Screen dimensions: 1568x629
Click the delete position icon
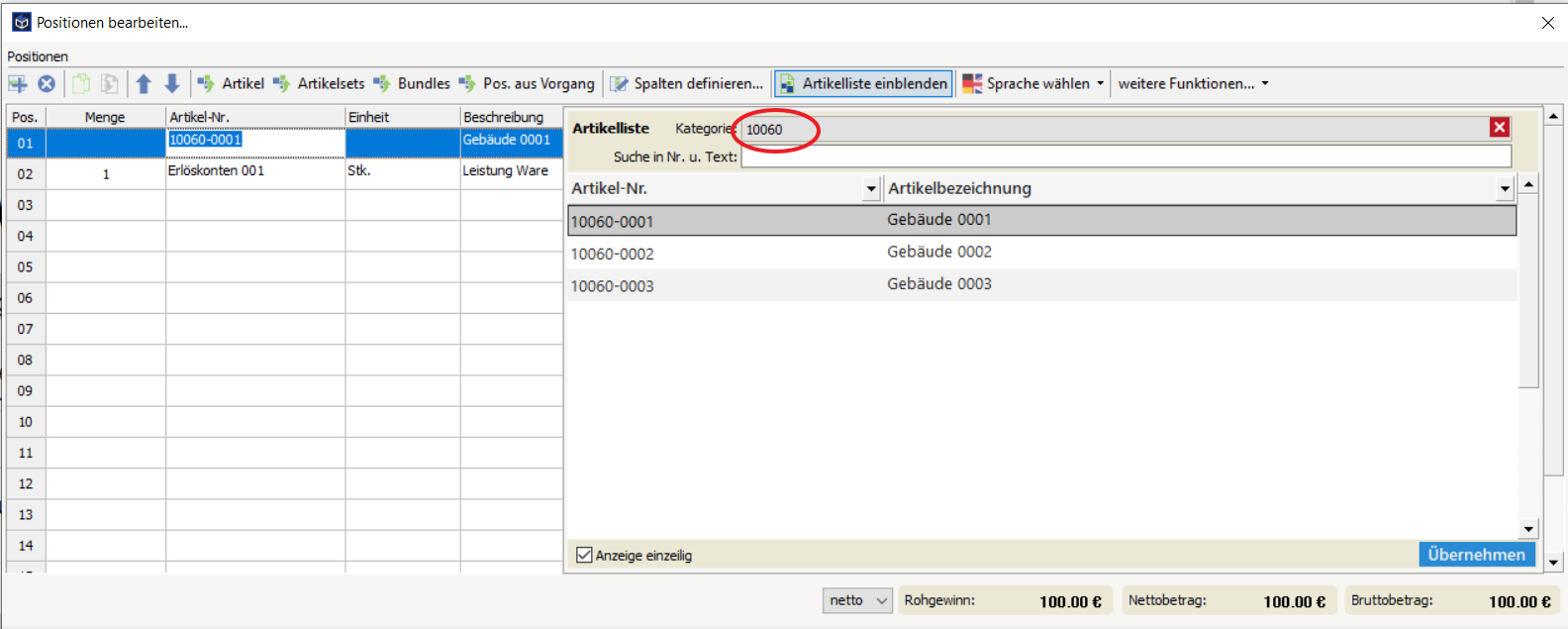click(x=47, y=83)
